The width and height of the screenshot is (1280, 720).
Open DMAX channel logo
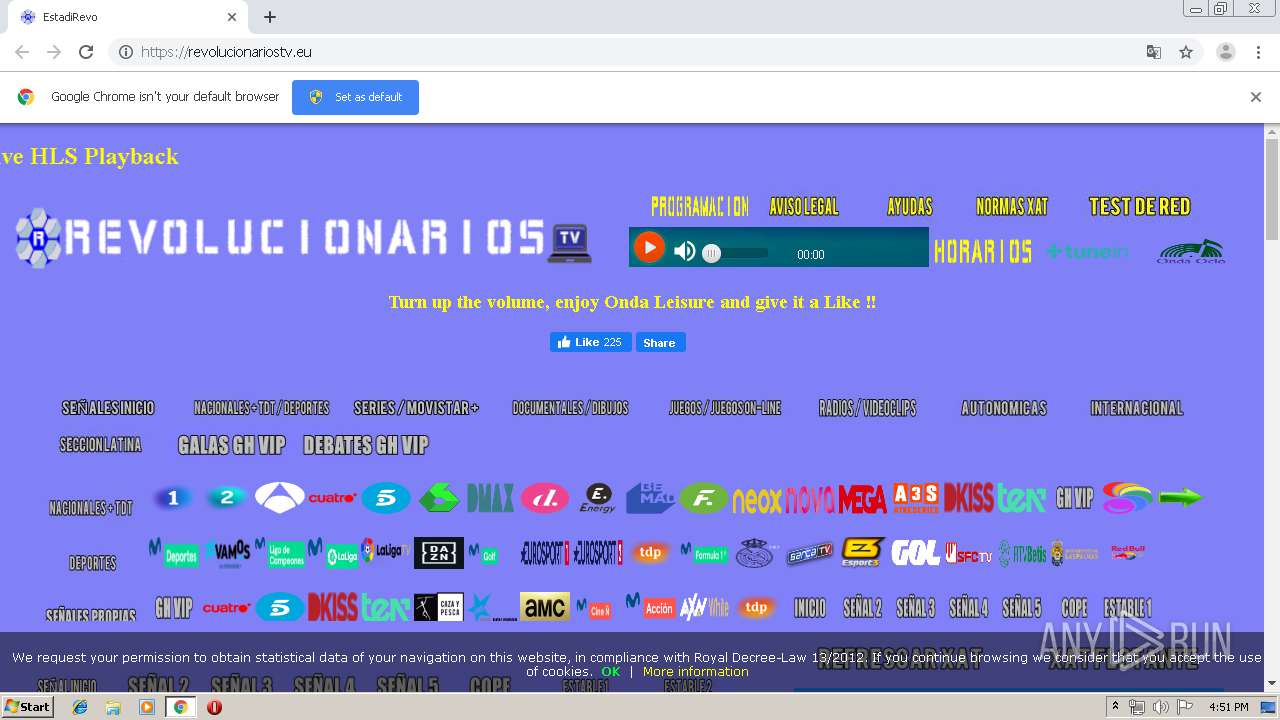(491, 498)
